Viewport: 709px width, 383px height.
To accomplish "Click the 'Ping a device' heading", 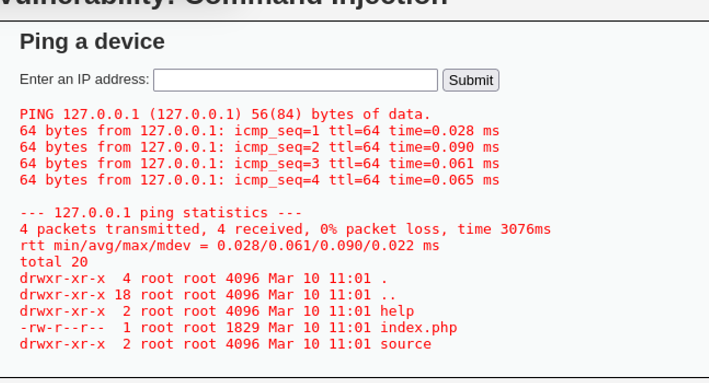I will 92,42.
